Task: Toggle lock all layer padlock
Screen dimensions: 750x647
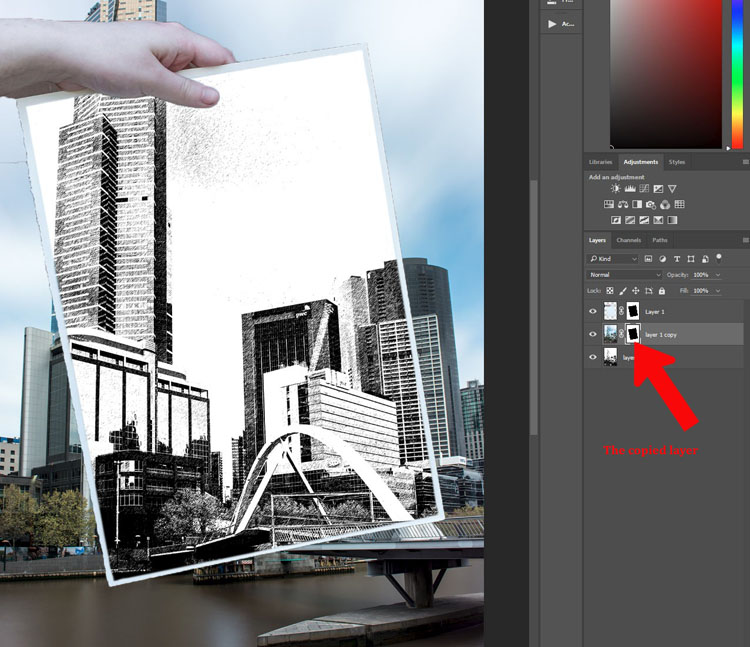Action: 662,291
